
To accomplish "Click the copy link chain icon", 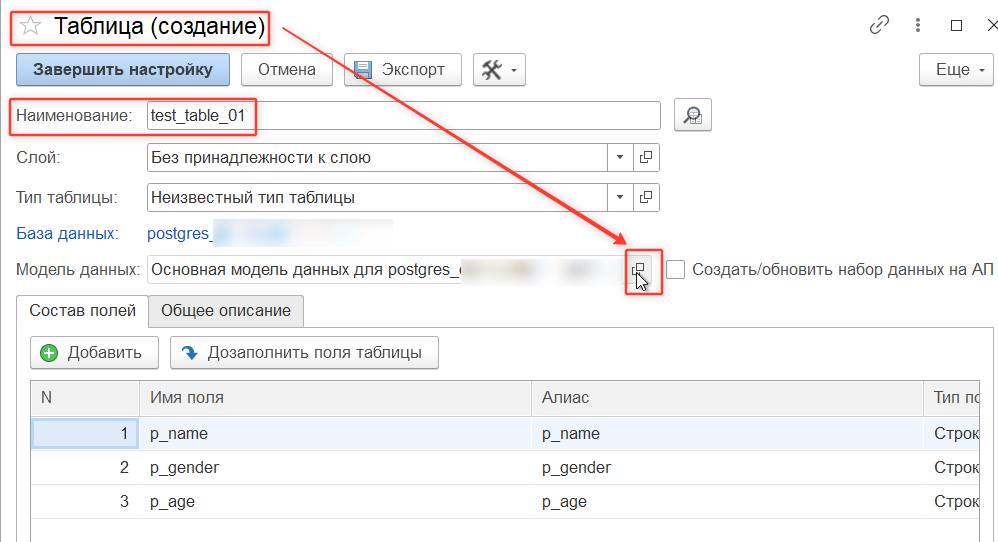I will tap(879, 26).
